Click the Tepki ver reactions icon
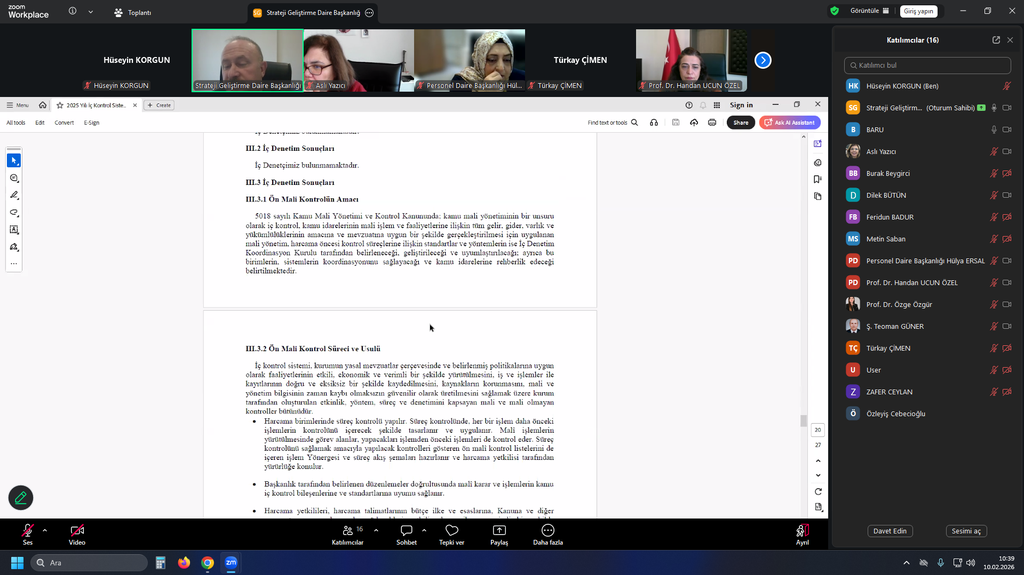Image resolution: width=1024 pixels, height=575 pixels. point(452,531)
